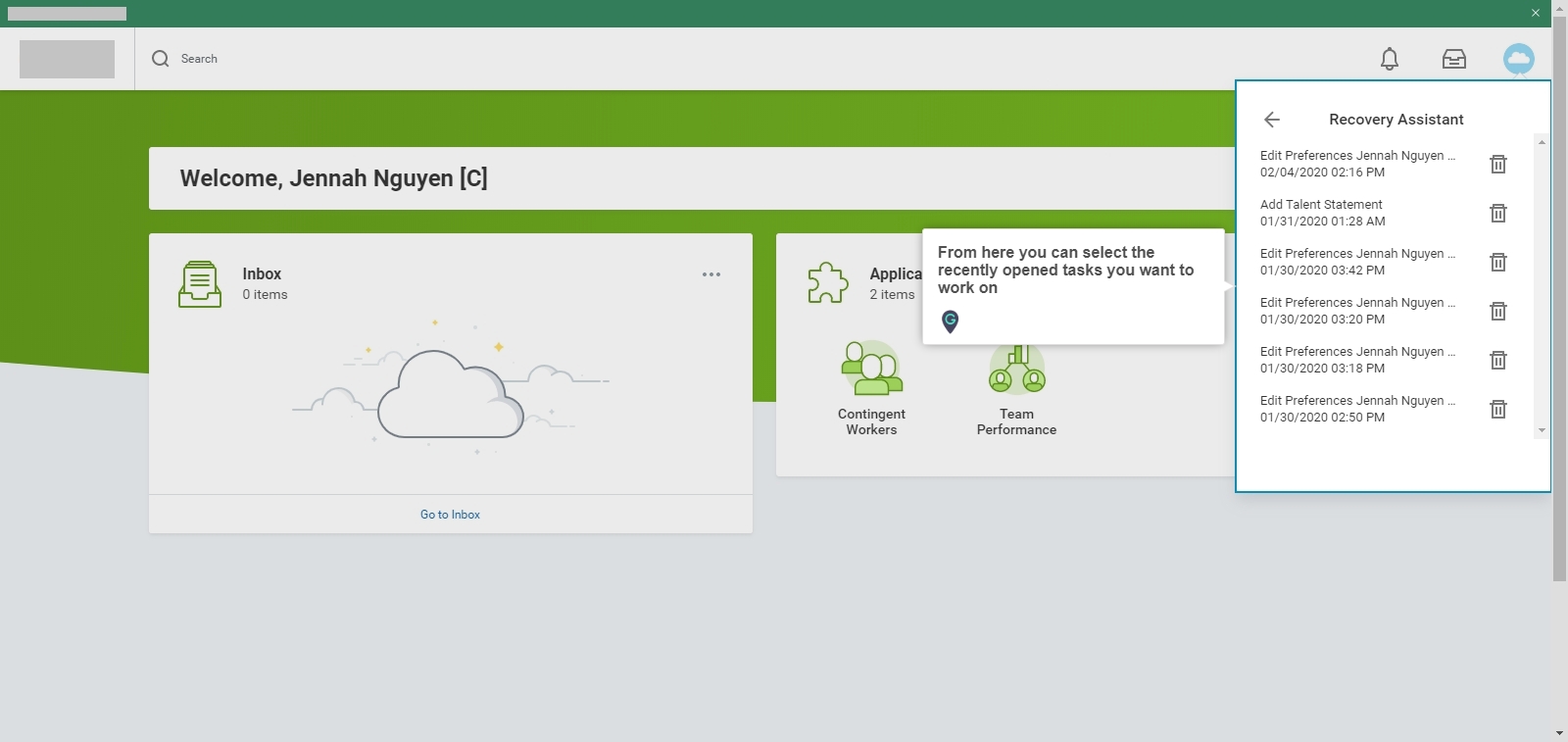Click the empty inbox cloud illustration
The image size is (1568, 742).
[x=451, y=390]
